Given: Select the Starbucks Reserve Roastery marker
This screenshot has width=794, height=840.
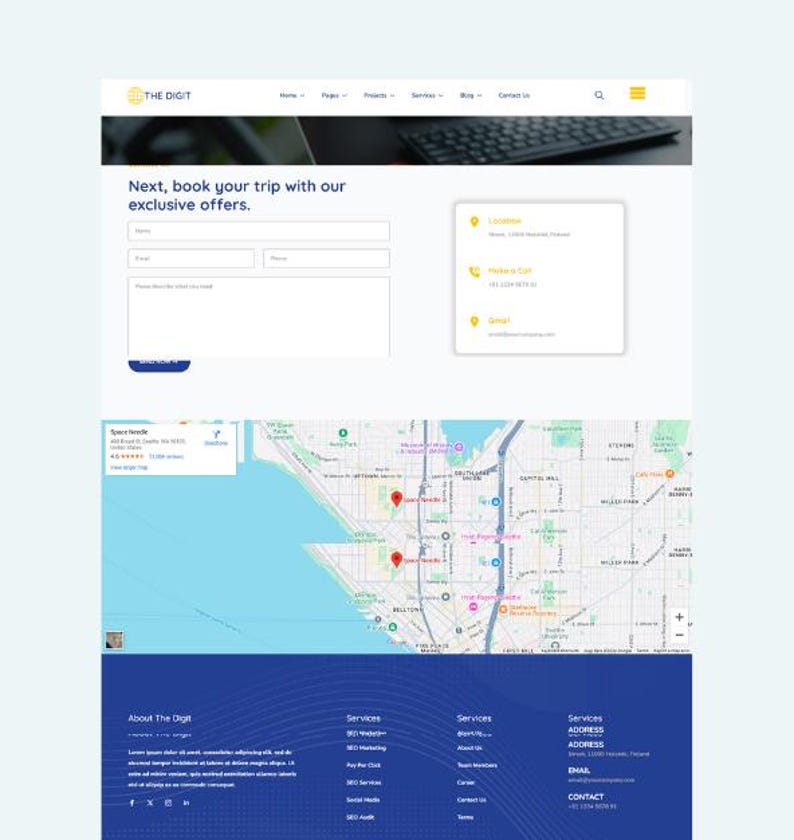Looking at the screenshot, I should 503,610.
